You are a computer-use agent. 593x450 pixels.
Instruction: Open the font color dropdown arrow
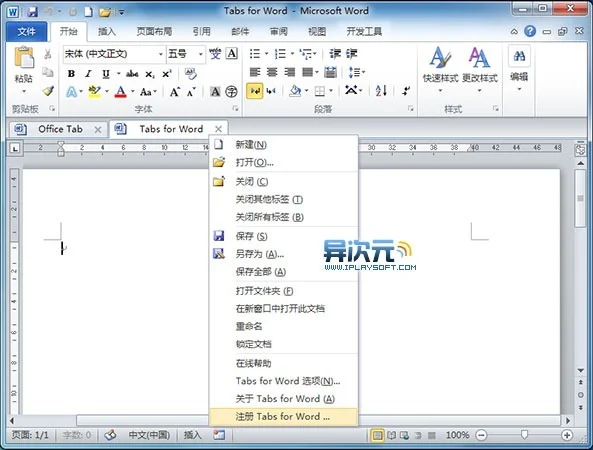(132, 92)
